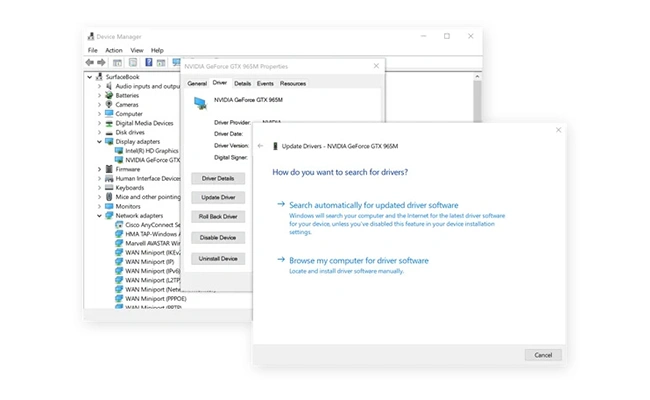Collapse the SurfaceBook root node
This screenshot has height=400, width=650.
pos(90,77)
